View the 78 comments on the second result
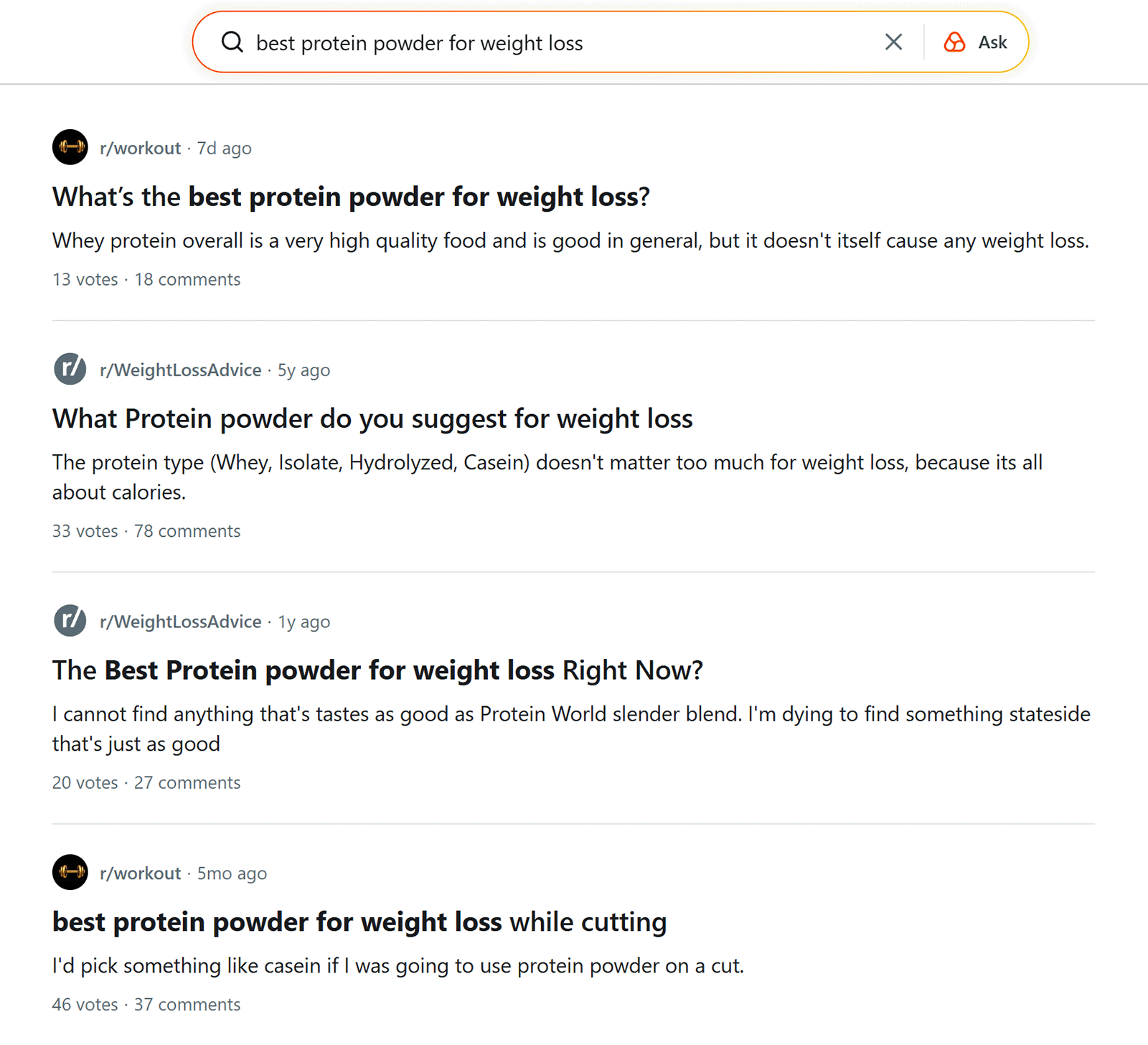 click(187, 531)
